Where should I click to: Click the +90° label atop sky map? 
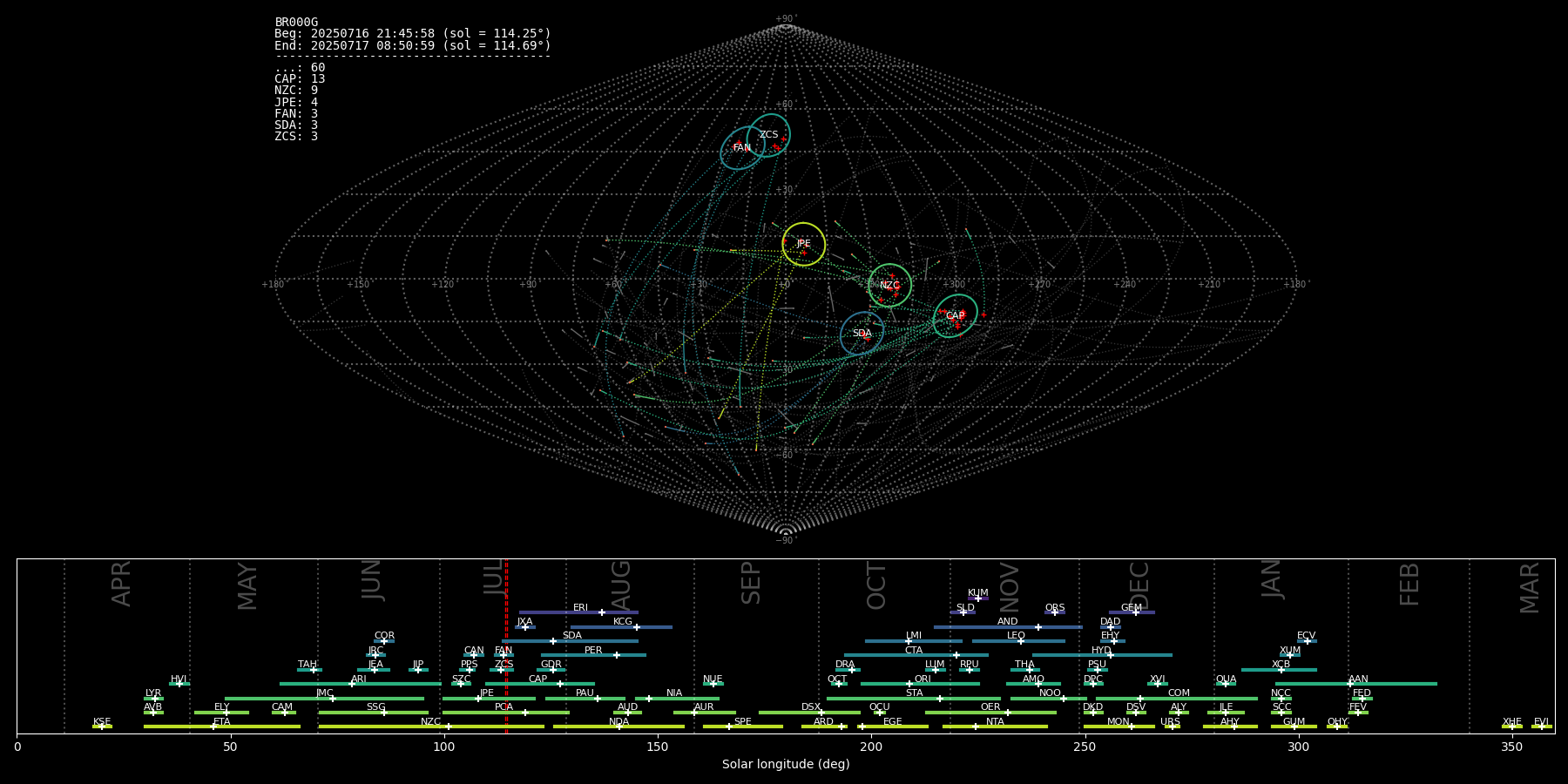coord(786,19)
